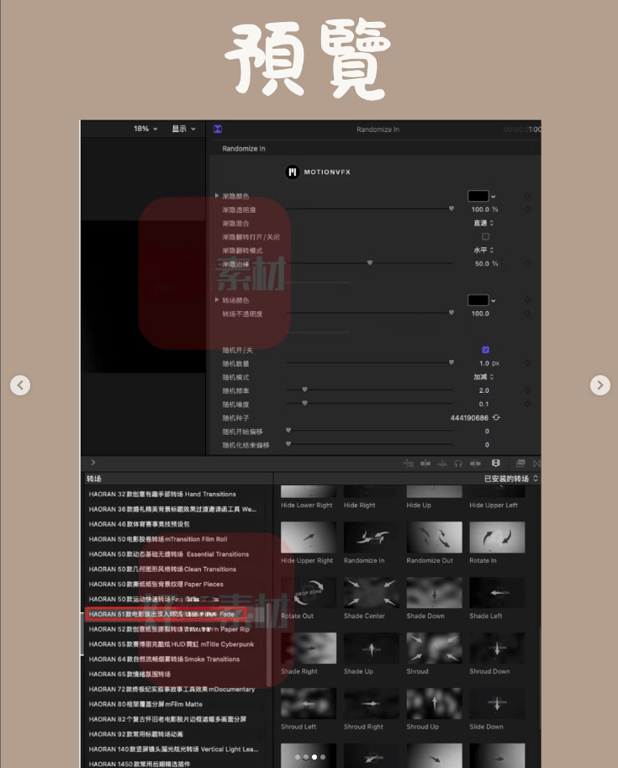Select the Shade Down transition thumbnail
The height and width of the screenshot is (768, 618).
pyautogui.click(x=434, y=593)
